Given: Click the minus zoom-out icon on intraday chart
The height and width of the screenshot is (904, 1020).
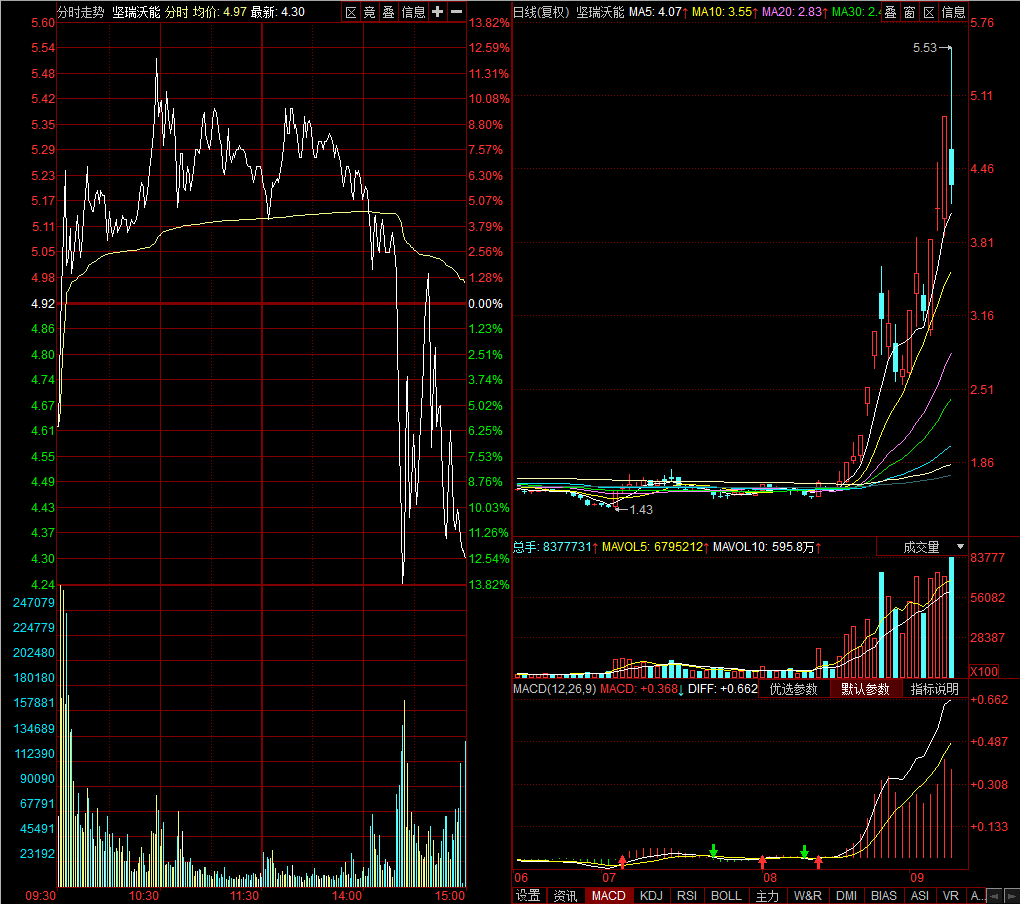Looking at the screenshot, I should click(457, 12).
